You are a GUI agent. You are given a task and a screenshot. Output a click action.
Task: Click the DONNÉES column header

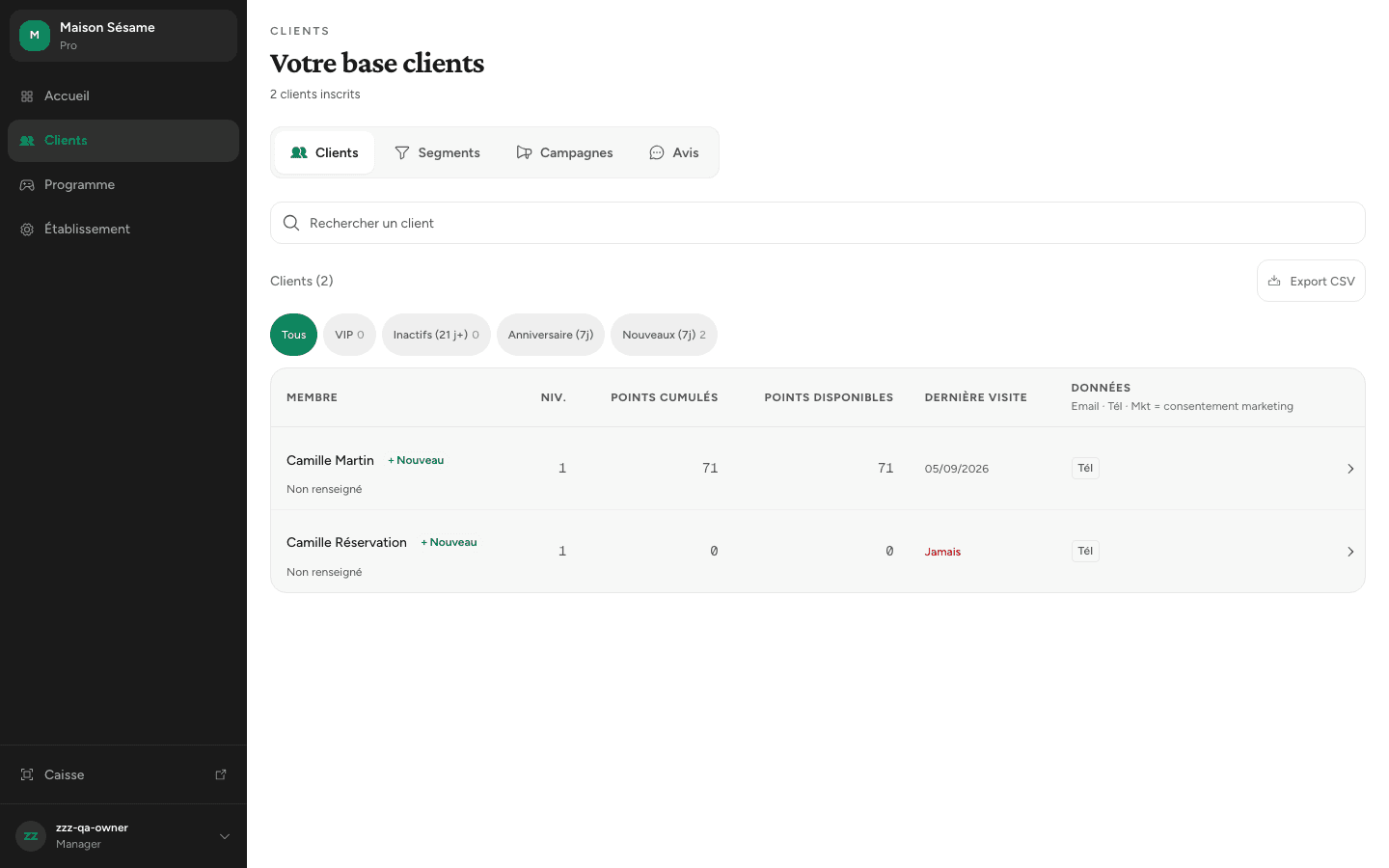[x=1101, y=388]
